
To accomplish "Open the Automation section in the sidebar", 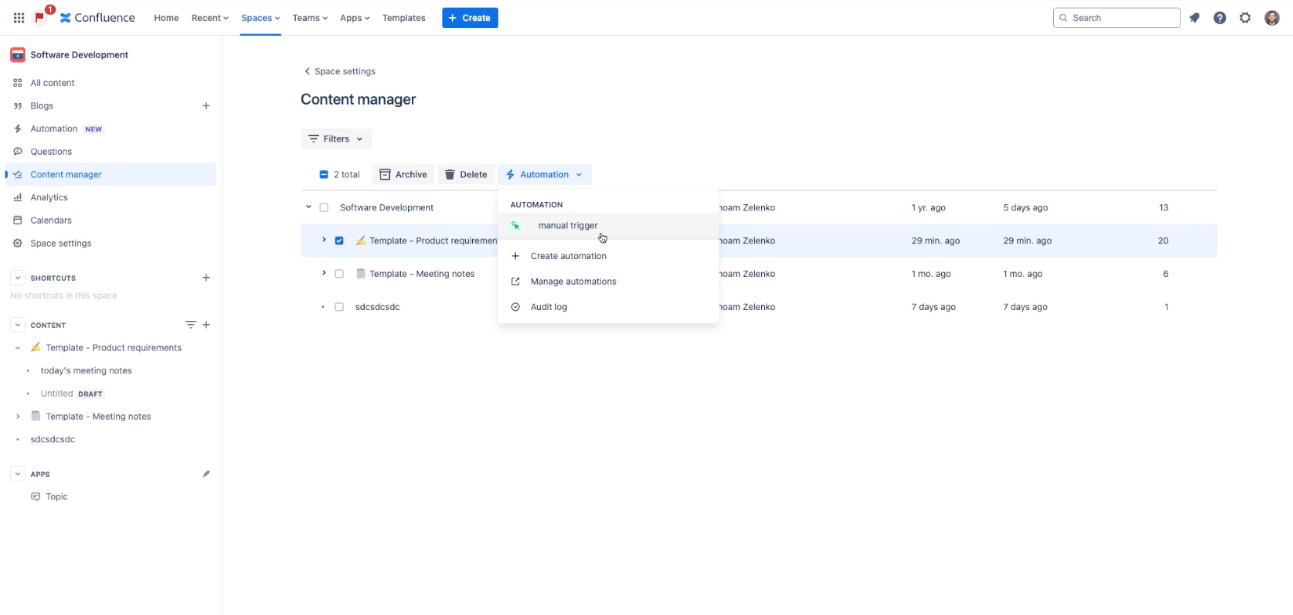I will click(x=57, y=128).
